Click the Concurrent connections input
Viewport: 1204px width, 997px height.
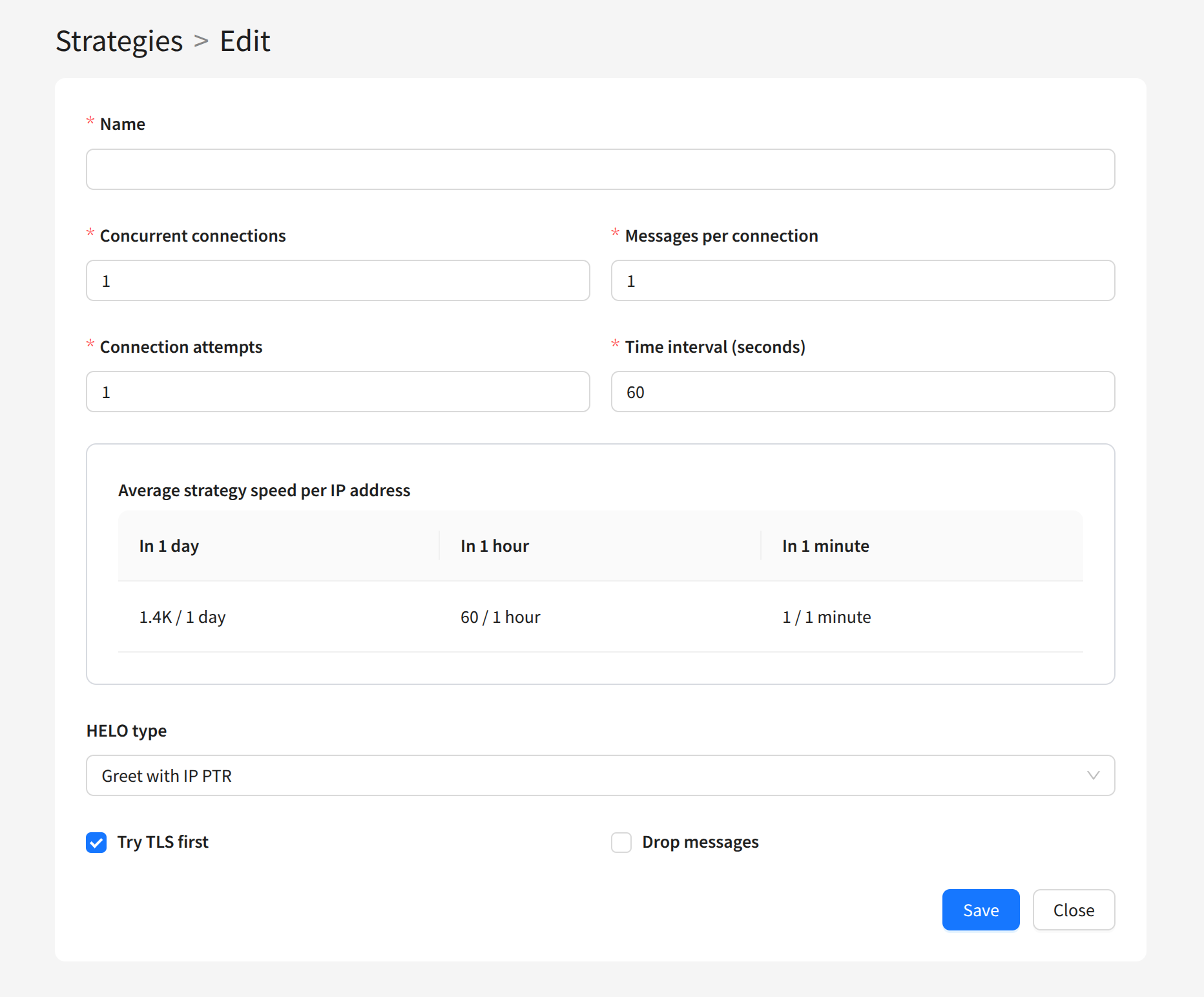[x=338, y=280]
